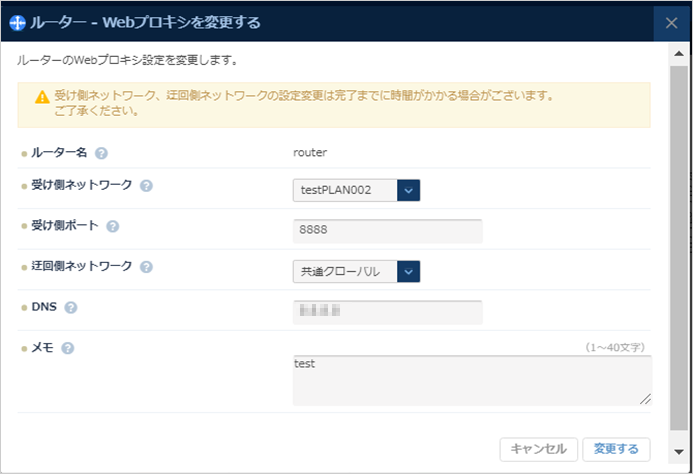Click the メモ text area containing test
Image resolution: width=693 pixels, height=474 pixels.
click(472, 380)
